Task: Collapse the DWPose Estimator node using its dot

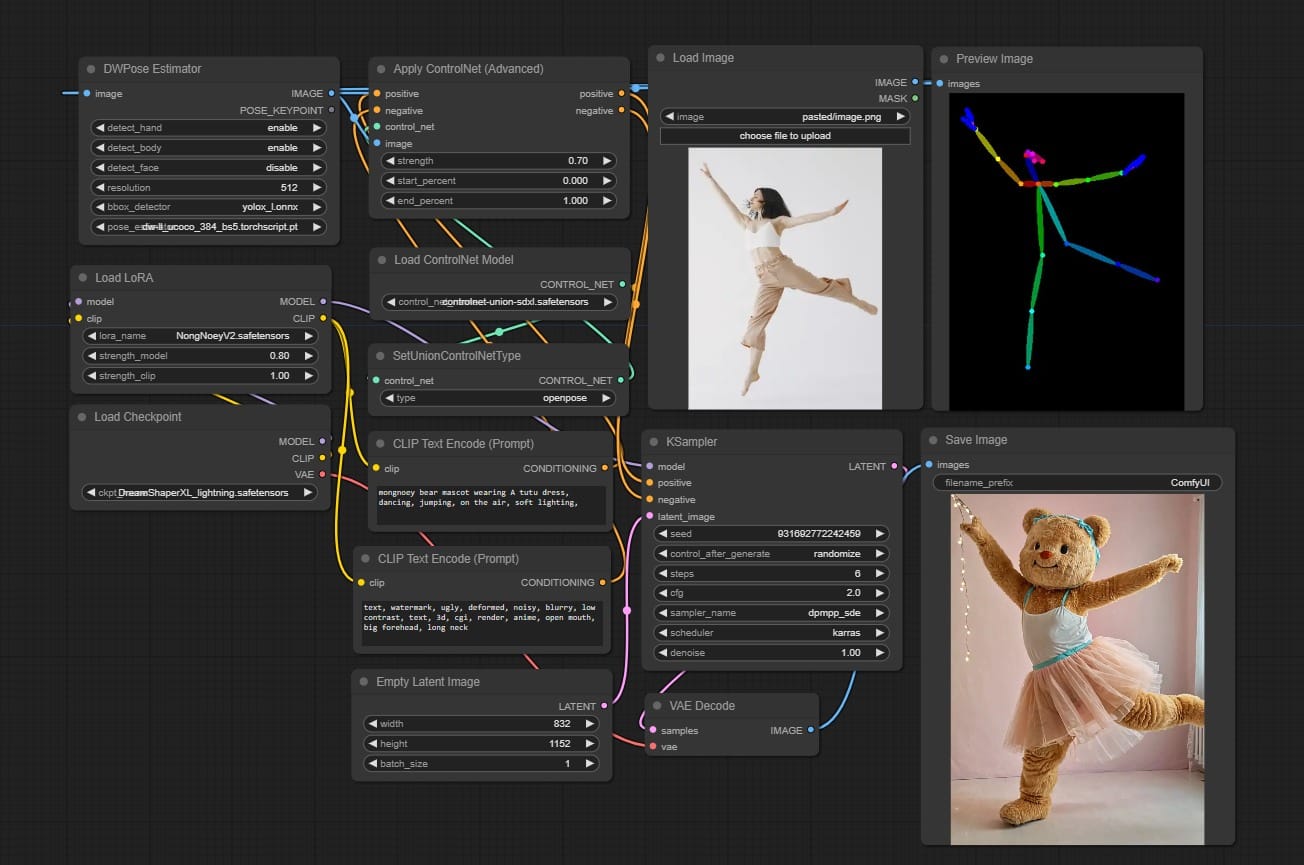Action: point(91,69)
